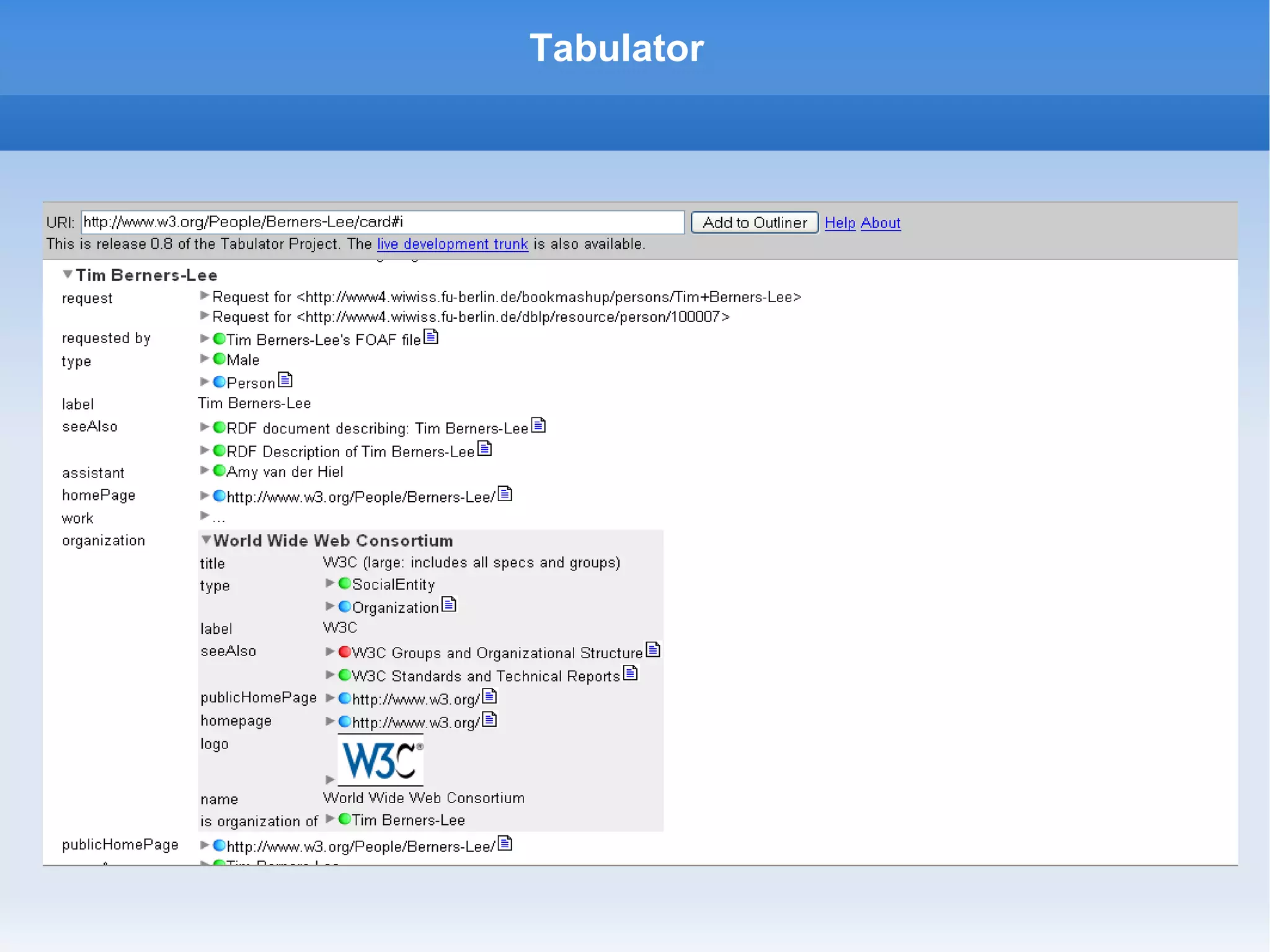Click green dot beside RDF document describing

[x=219, y=427]
